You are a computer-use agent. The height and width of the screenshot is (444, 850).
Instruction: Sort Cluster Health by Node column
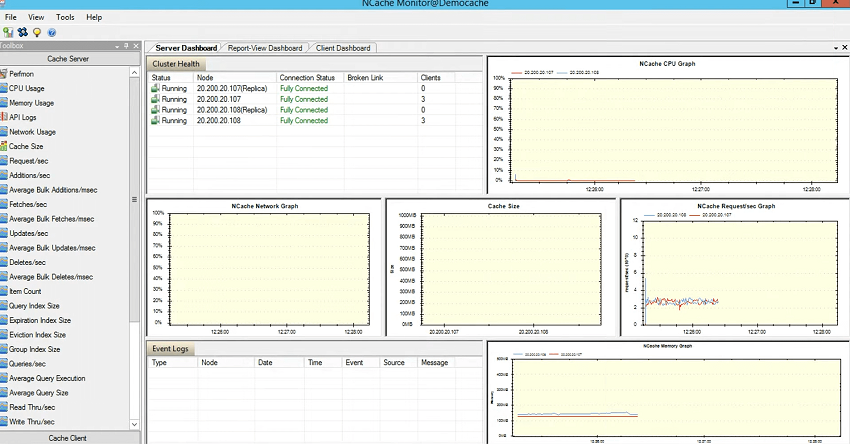tap(205, 78)
